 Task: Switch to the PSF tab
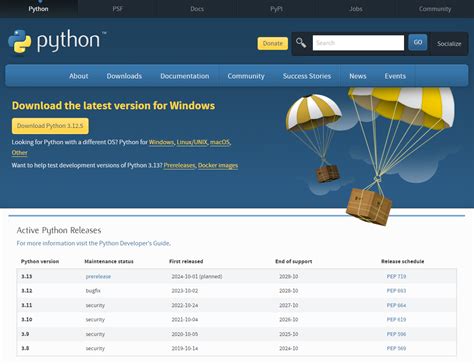[x=117, y=9]
